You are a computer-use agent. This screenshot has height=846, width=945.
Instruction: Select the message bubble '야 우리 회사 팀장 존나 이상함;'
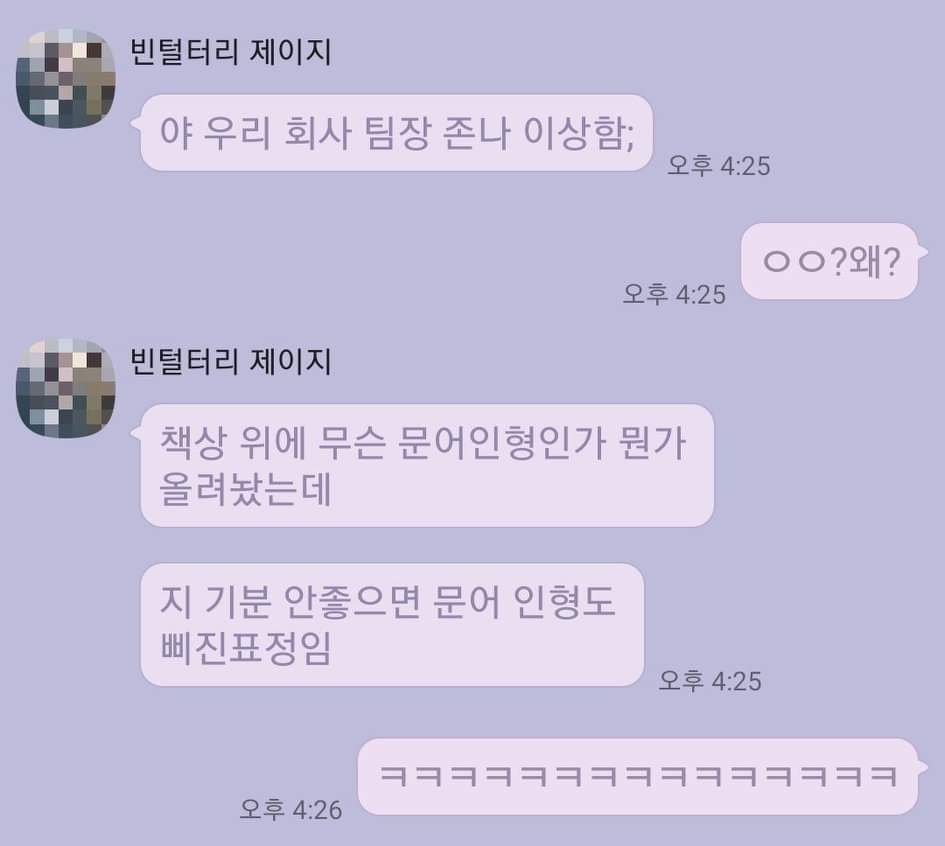(397, 133)
